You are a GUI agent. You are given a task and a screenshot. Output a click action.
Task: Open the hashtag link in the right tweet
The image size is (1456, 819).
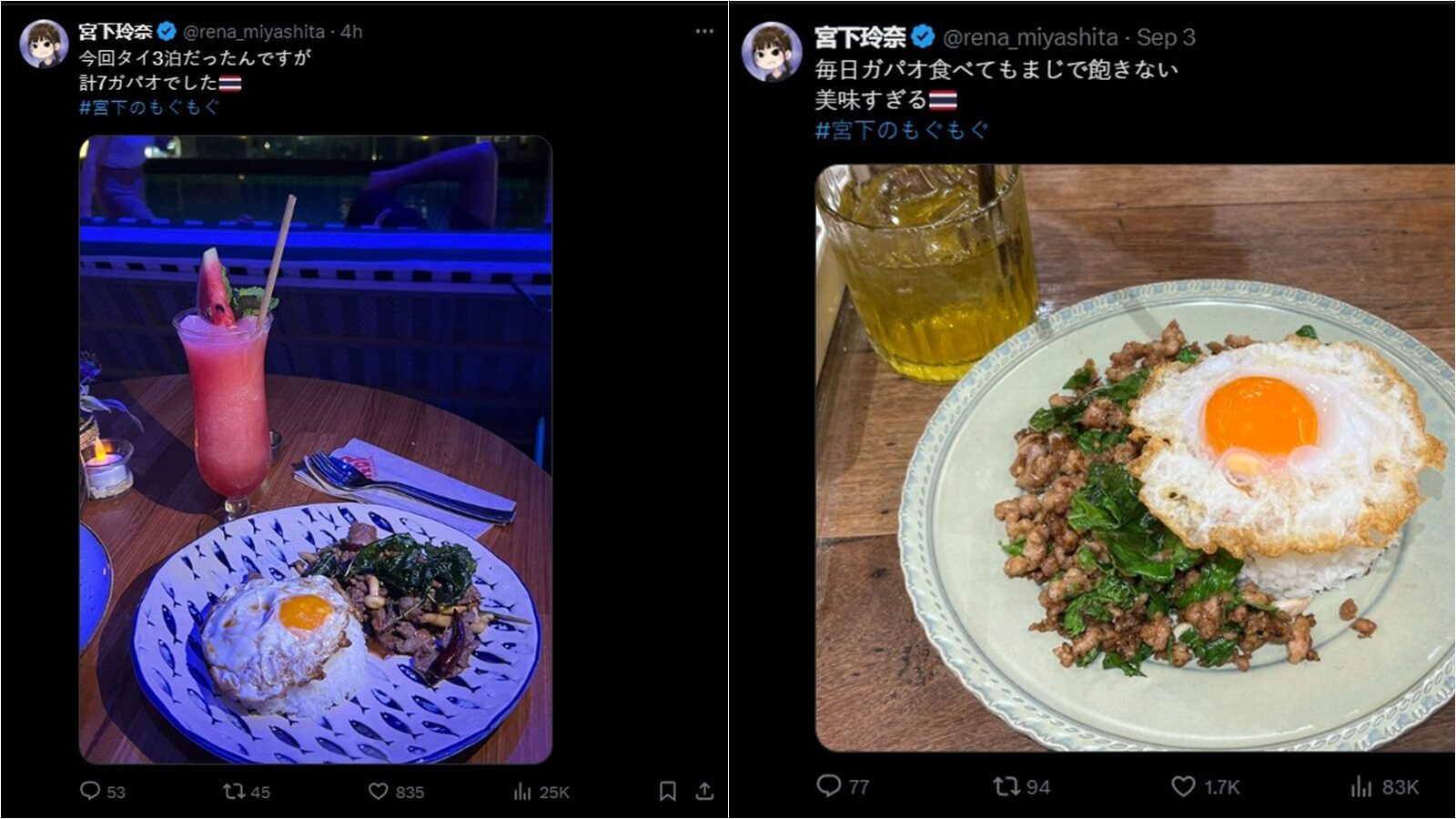(x=901, y=130)
